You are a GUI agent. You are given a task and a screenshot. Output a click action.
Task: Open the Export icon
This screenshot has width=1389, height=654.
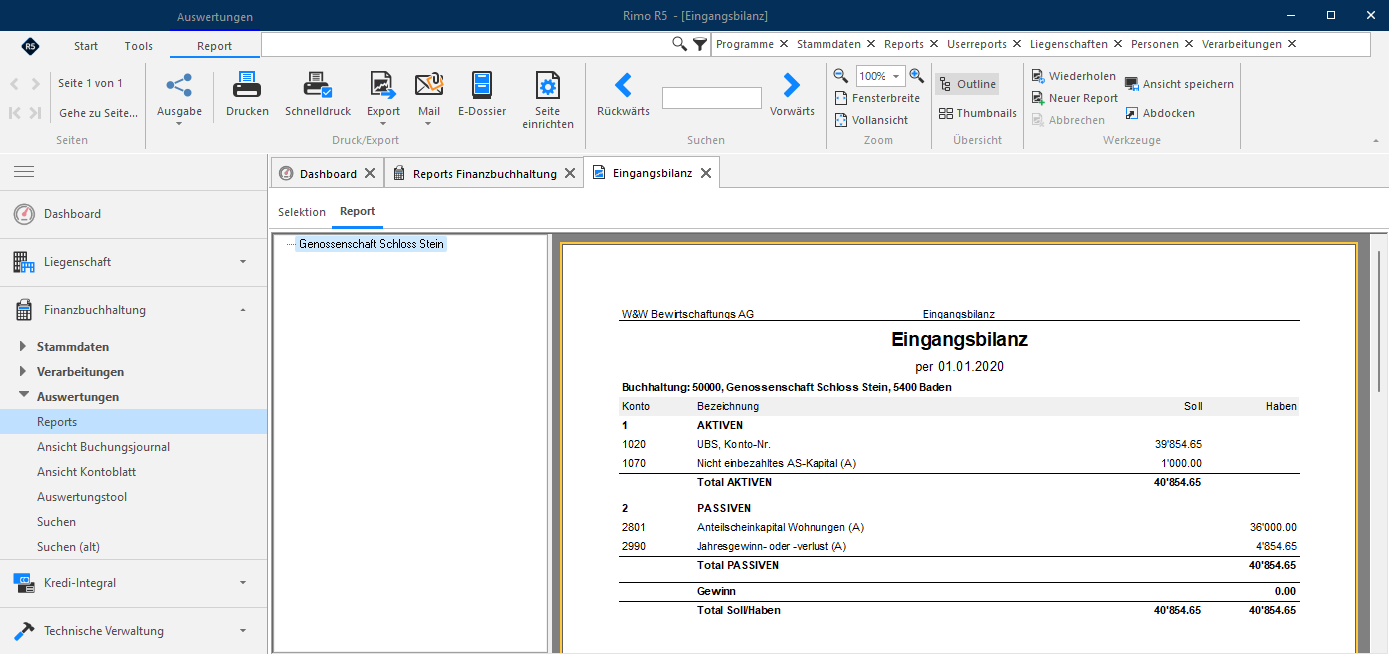(x=383, y=86)
